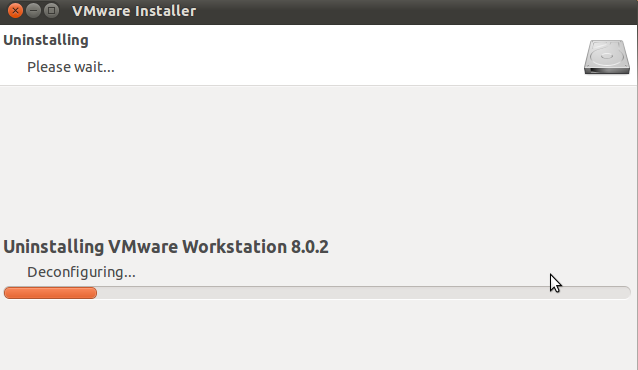Viewport: 638px width, 370px height.
Task: Click the Deconfiguring... status text
Action: pos(81,272)
